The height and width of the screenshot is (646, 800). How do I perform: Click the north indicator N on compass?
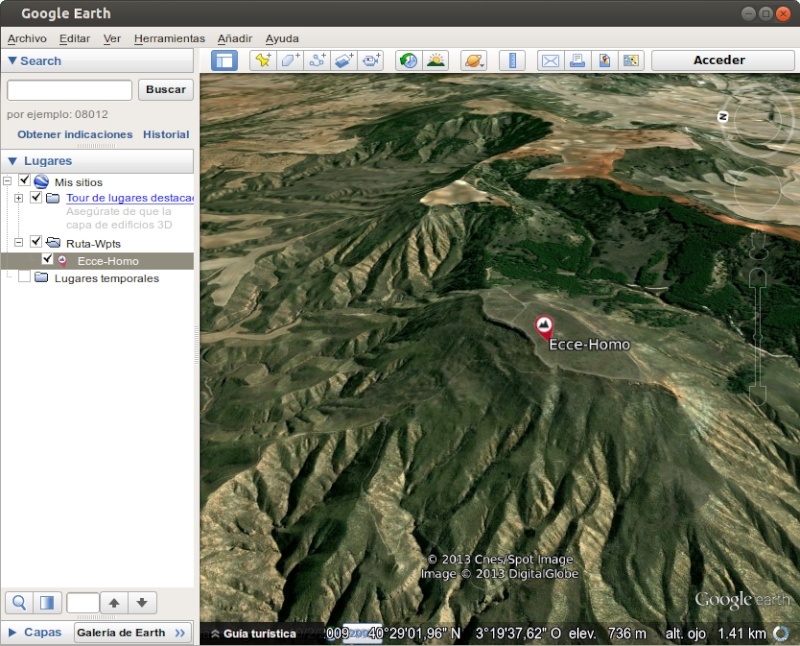tap(722, 117)
